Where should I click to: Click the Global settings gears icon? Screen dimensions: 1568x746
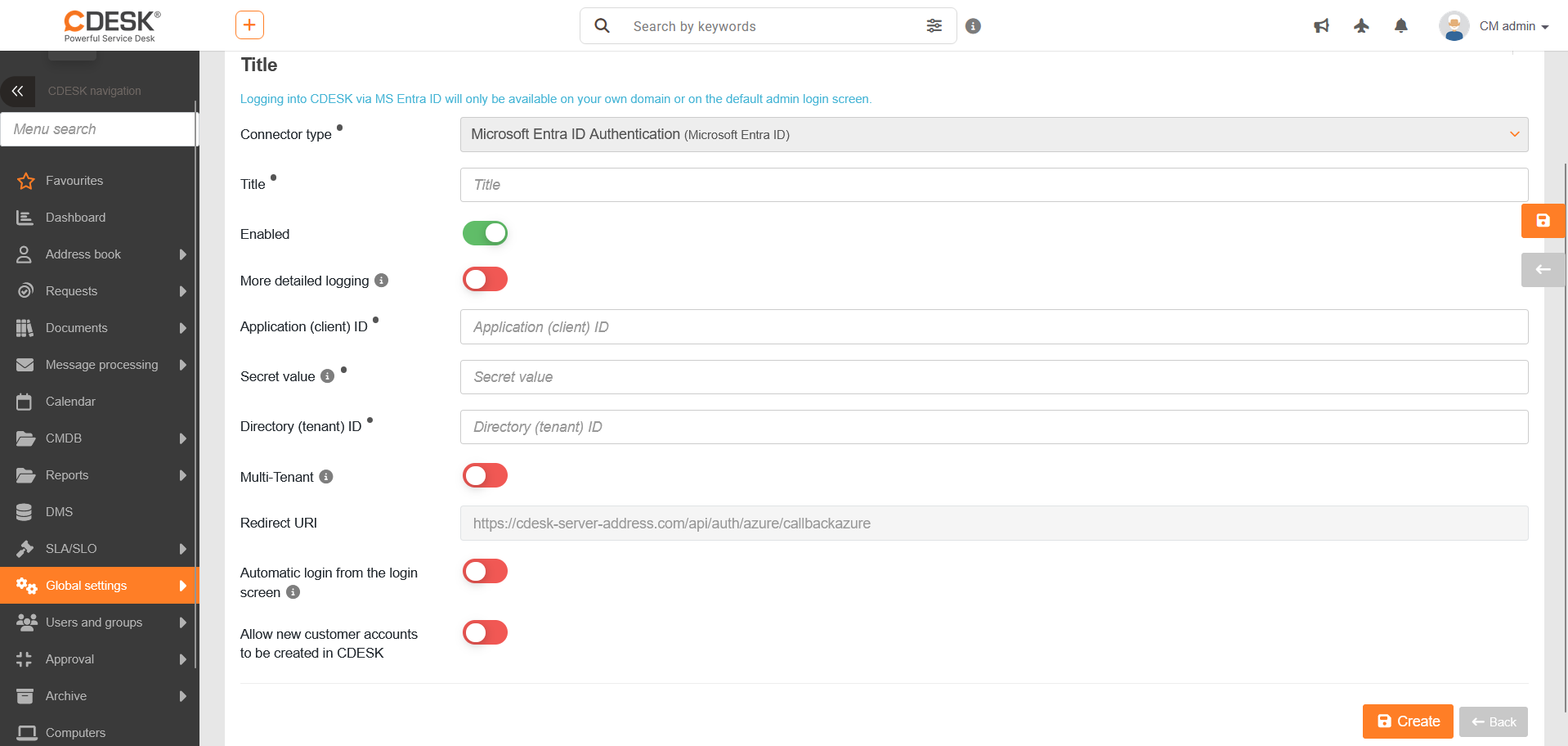[x=27, y=586]
